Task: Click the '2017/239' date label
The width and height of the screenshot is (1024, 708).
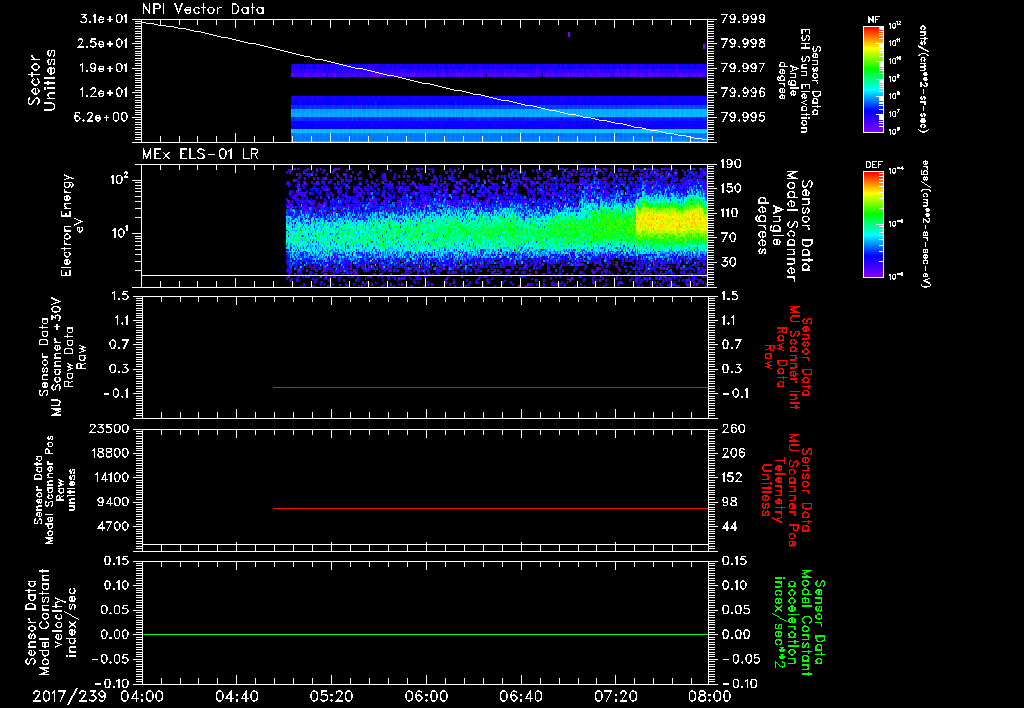Action: coord(69,696)
